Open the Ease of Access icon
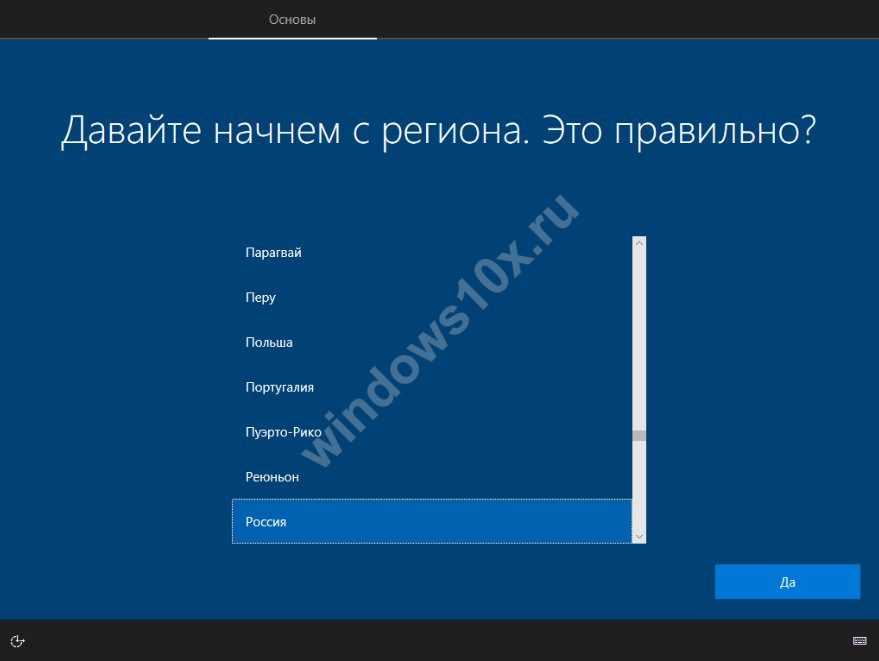The width and height of the screenshot is (879, 661). (17, 641)
